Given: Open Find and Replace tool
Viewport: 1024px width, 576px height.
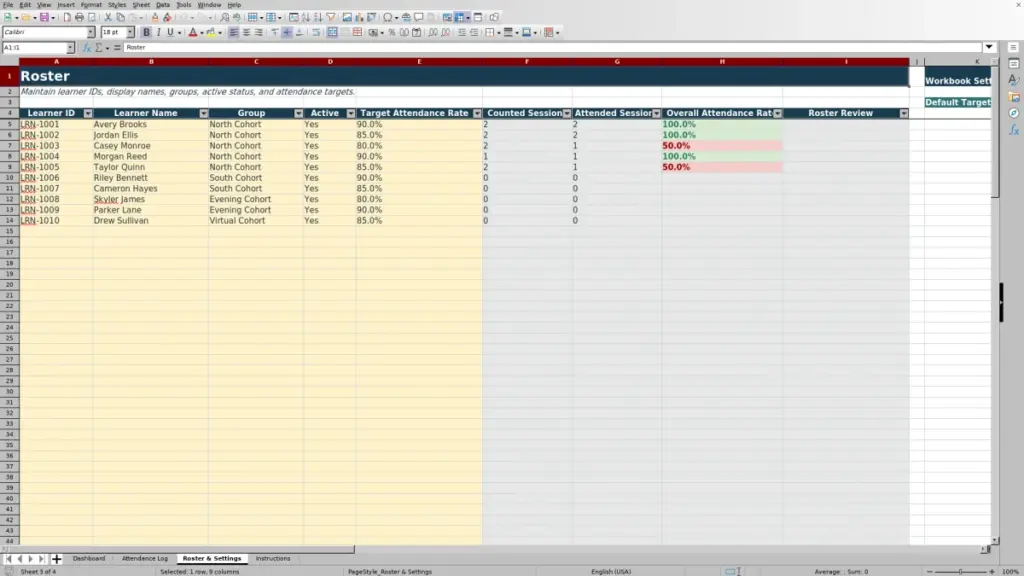Looking at the screenshot, I should click(x=225, y=17).
